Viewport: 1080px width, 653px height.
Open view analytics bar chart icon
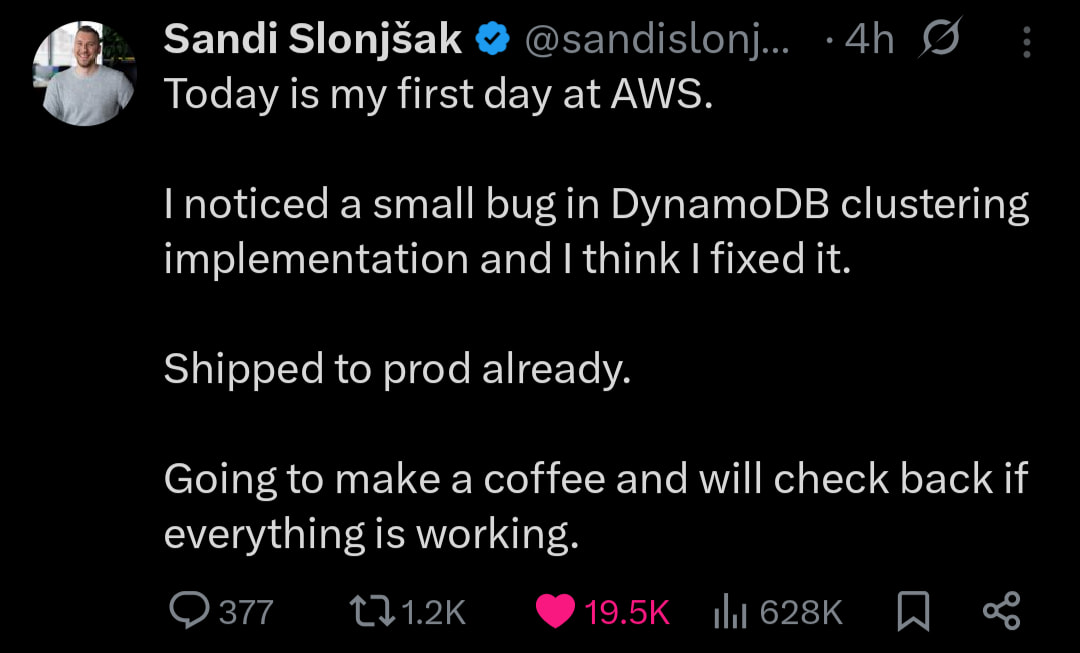pyautogui.click(x=731, y=611)
